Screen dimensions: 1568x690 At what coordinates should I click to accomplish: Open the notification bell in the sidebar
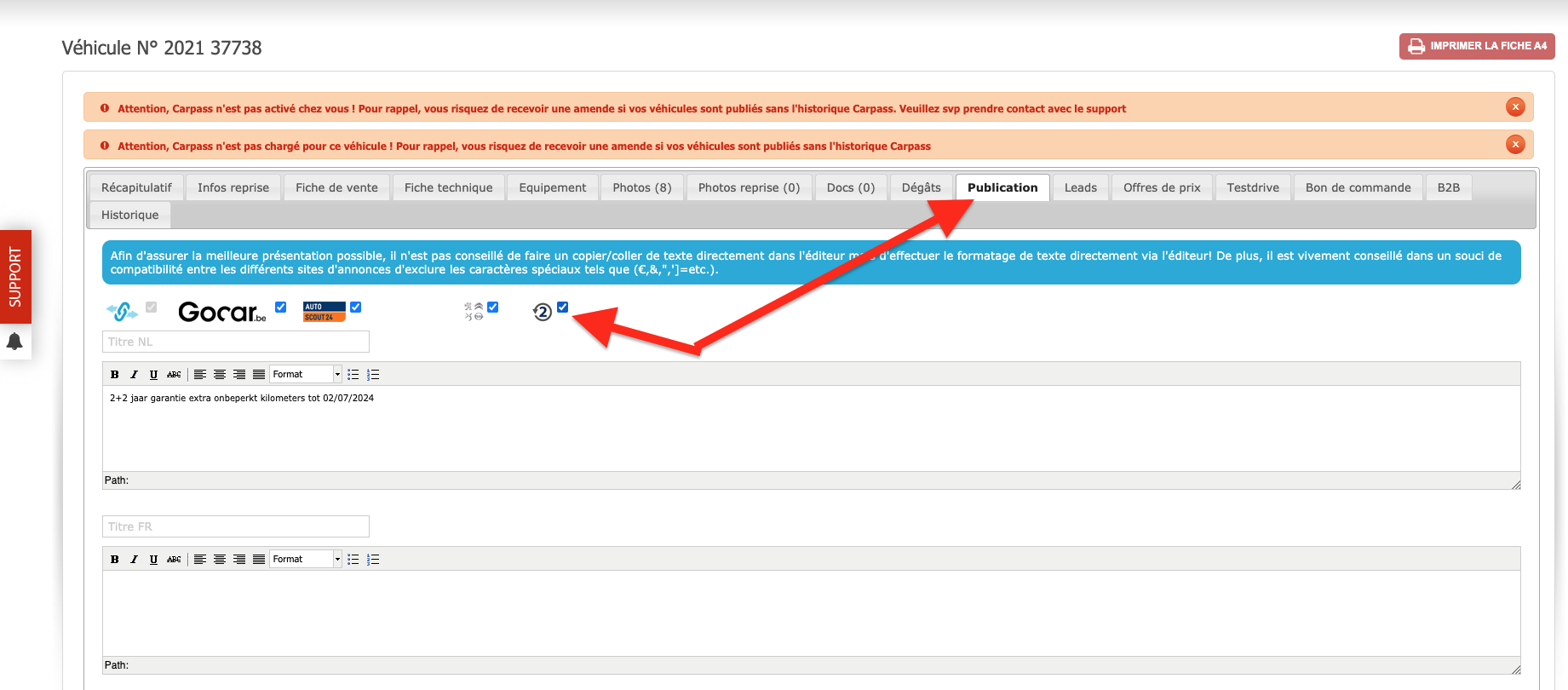14,342
